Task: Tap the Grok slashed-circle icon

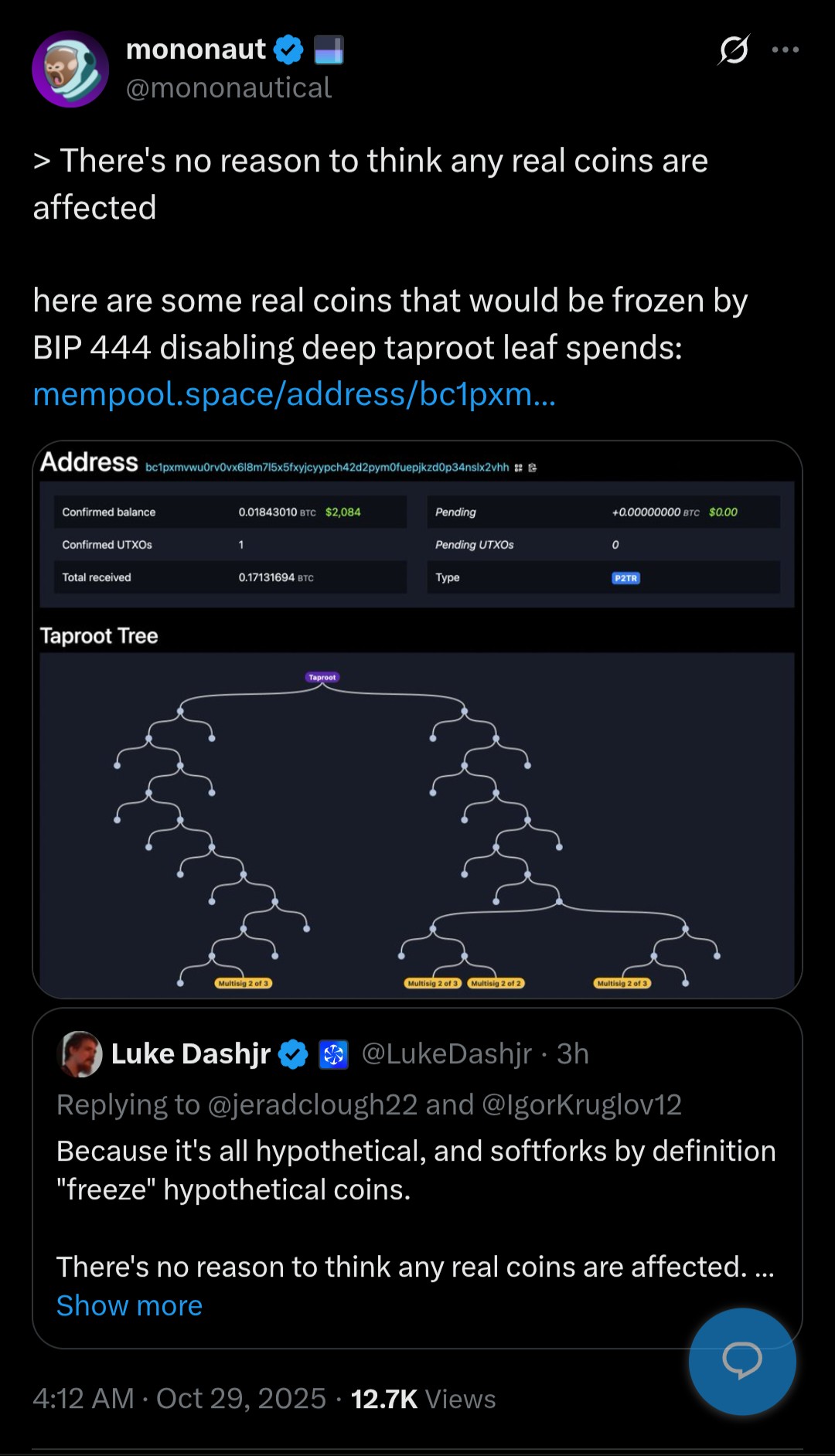Action: (733, 50)
